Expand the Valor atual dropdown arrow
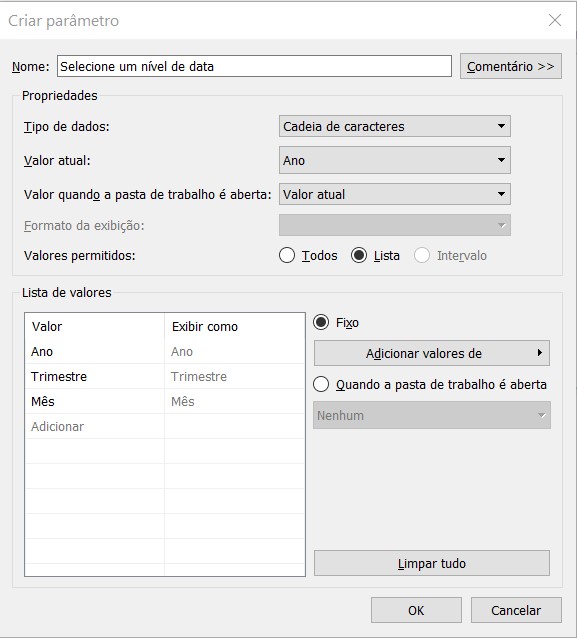577x638 pixels. point(501,160)
